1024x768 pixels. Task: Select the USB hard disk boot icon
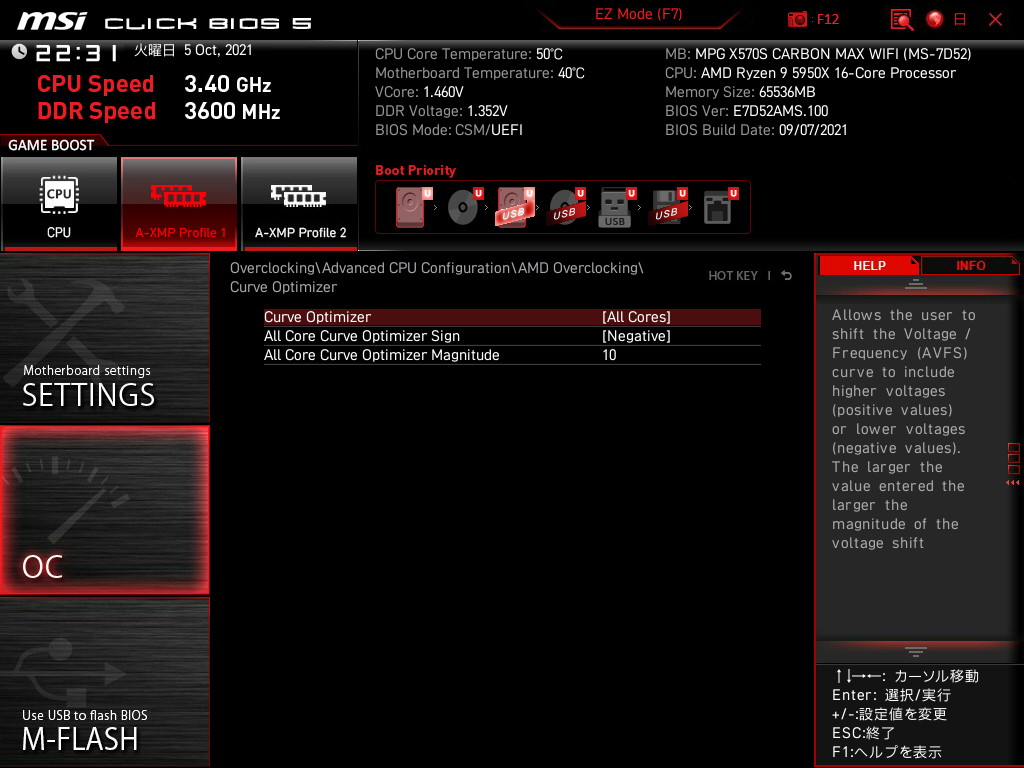515,207
